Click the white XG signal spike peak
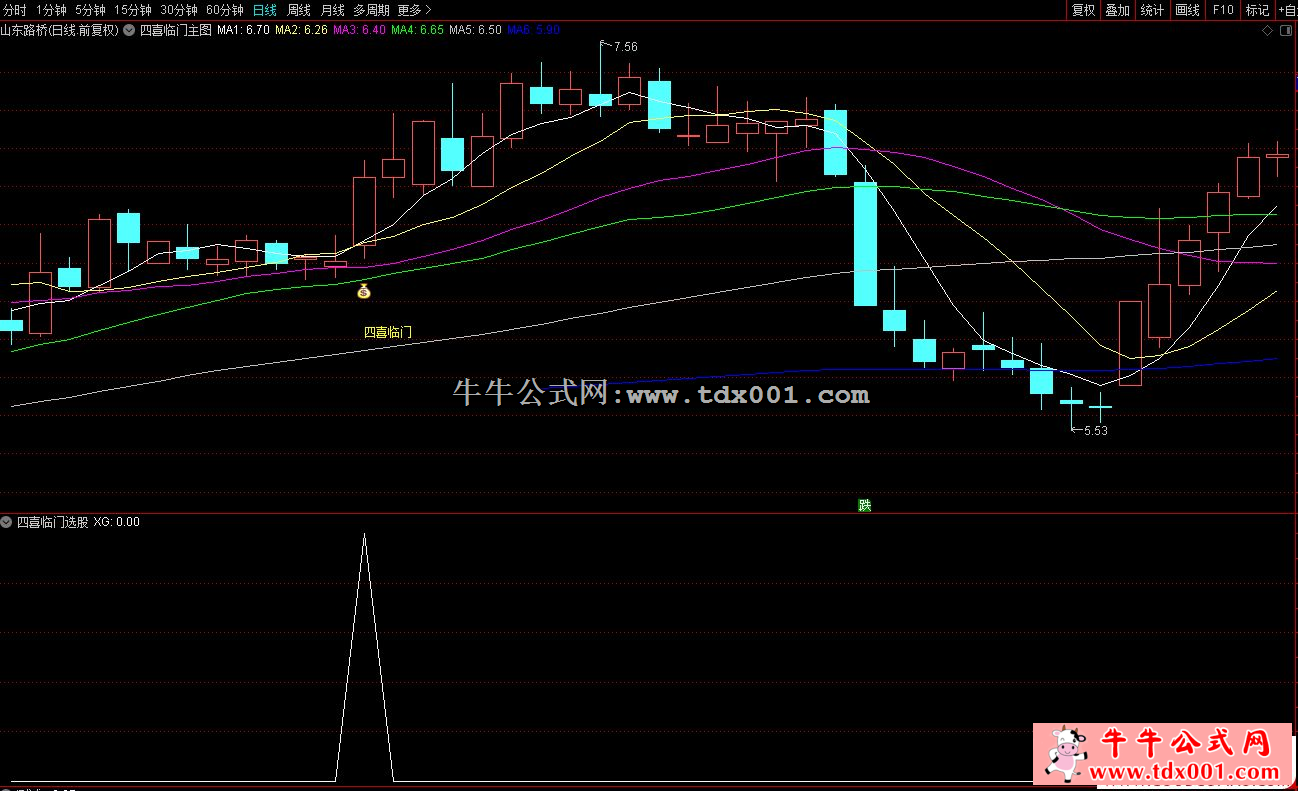The width and height of the screenshot is (1298, 791). [364, 535]
